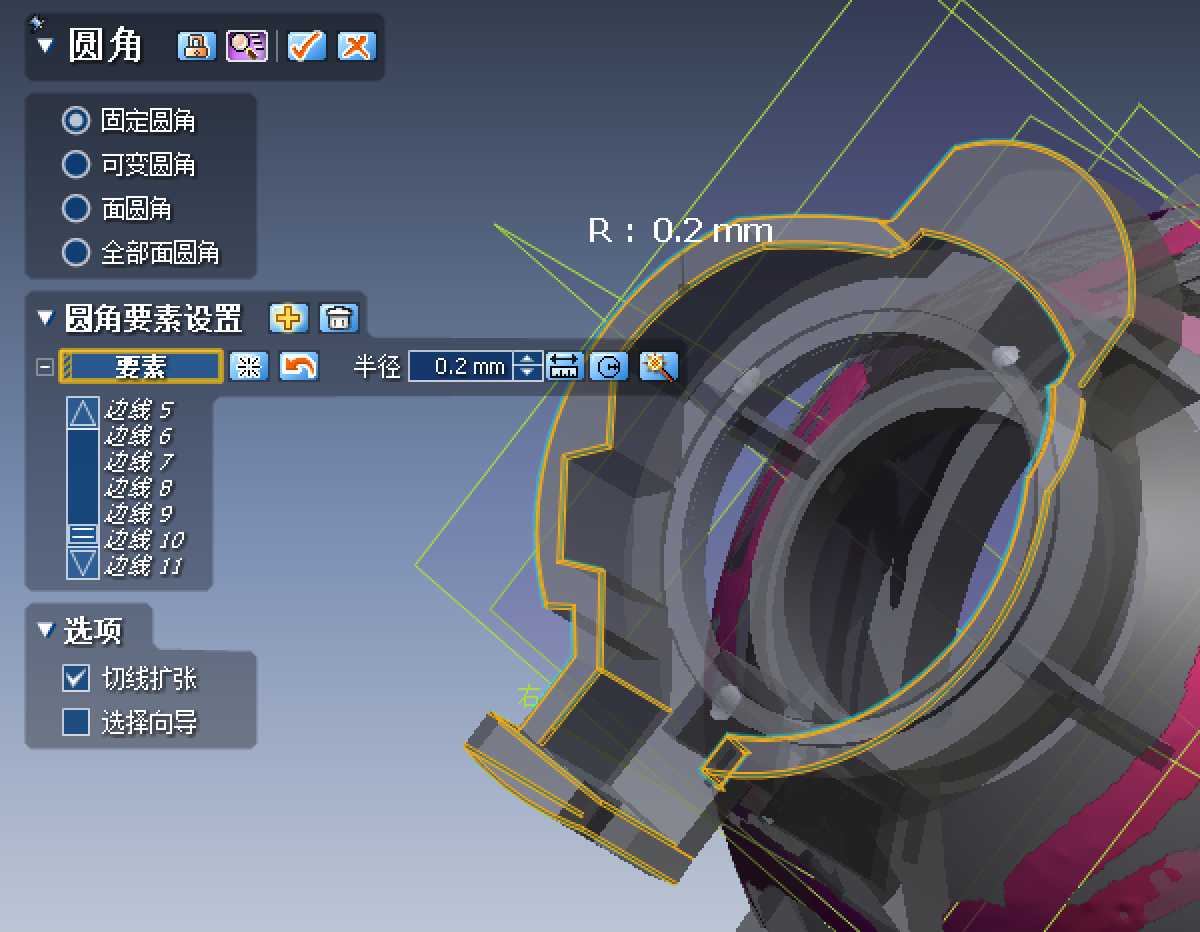Click the edge list scrollbar thumb
Viewport: 1200px width, 932px height.
tap(82, 535)
